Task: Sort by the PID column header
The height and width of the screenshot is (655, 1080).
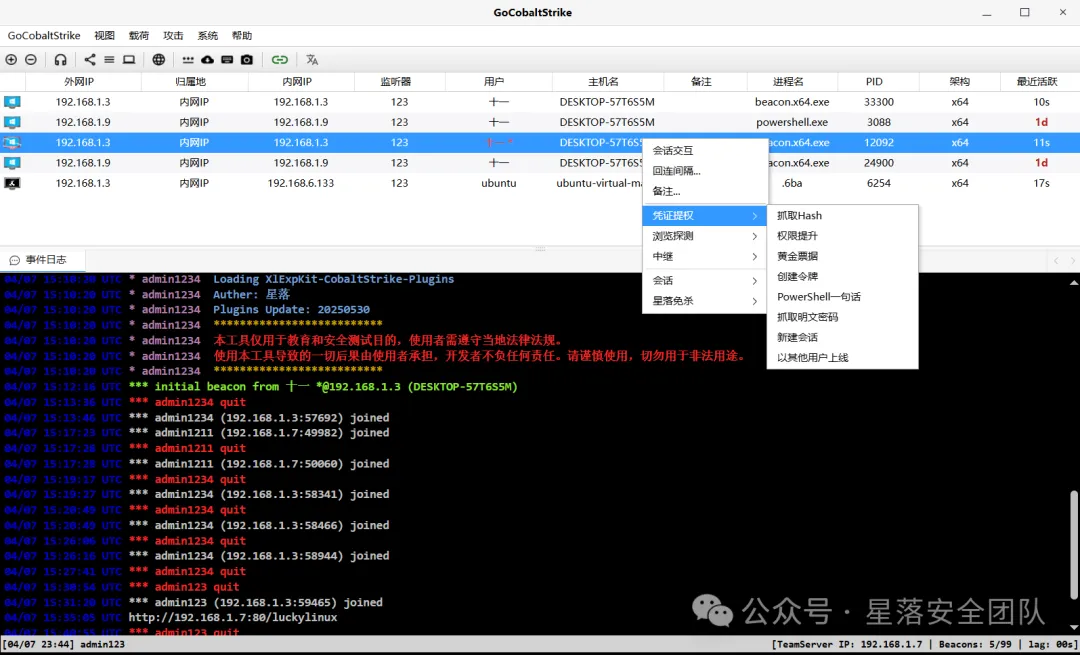Action: pyautogui.click(x=878, y=81)
